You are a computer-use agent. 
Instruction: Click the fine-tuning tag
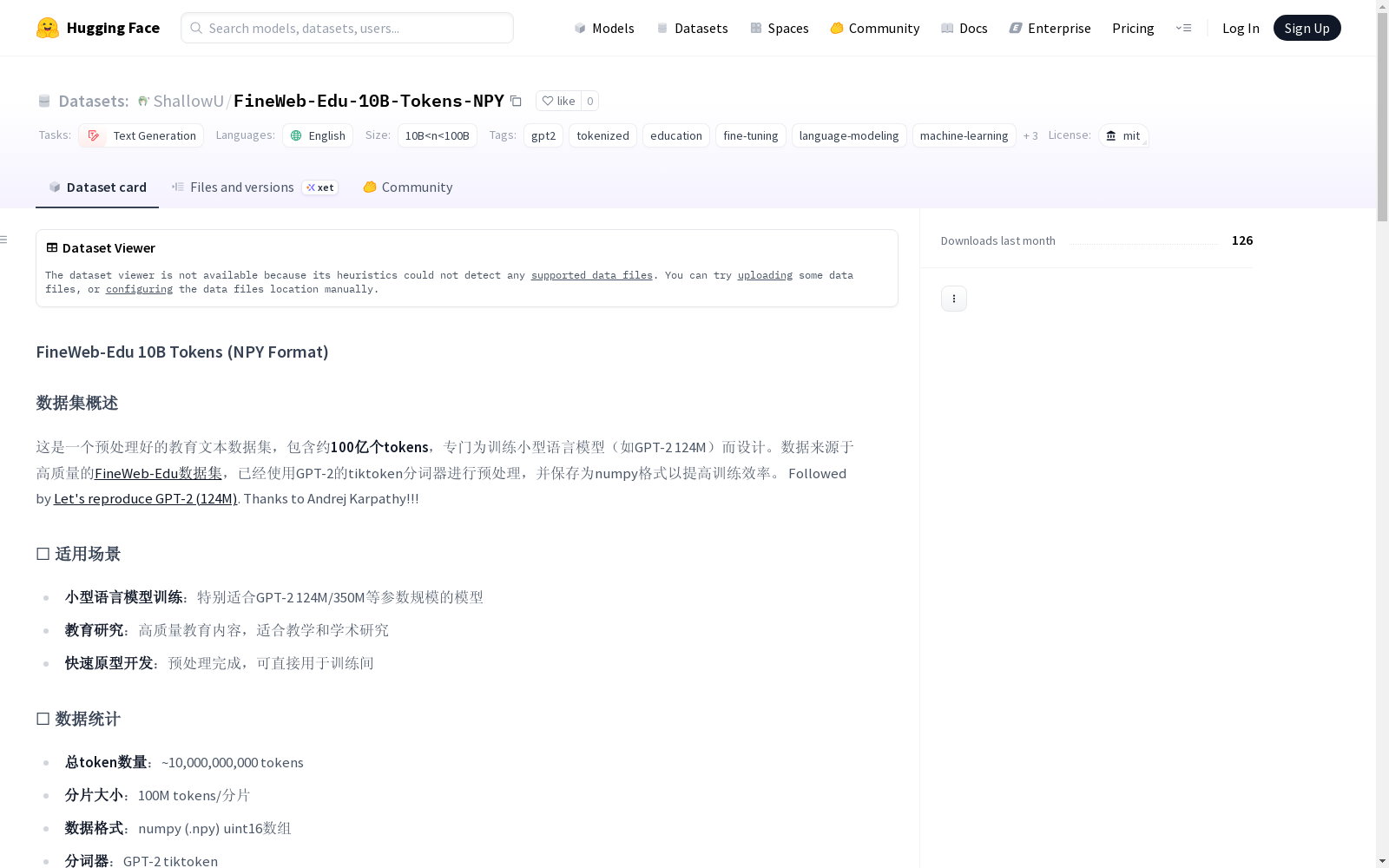[751, 135]
